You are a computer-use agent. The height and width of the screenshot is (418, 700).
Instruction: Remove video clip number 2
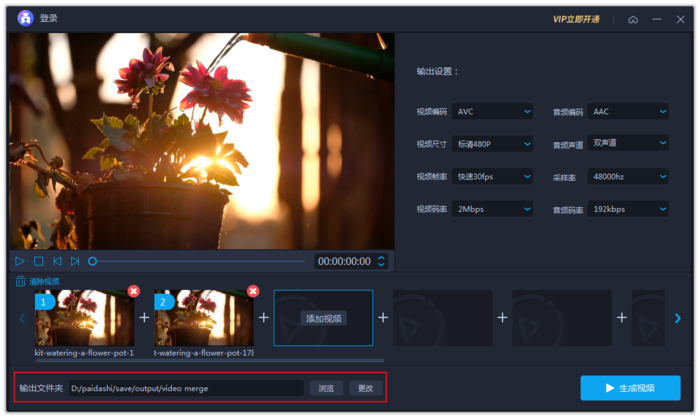[x=253, y=291]
